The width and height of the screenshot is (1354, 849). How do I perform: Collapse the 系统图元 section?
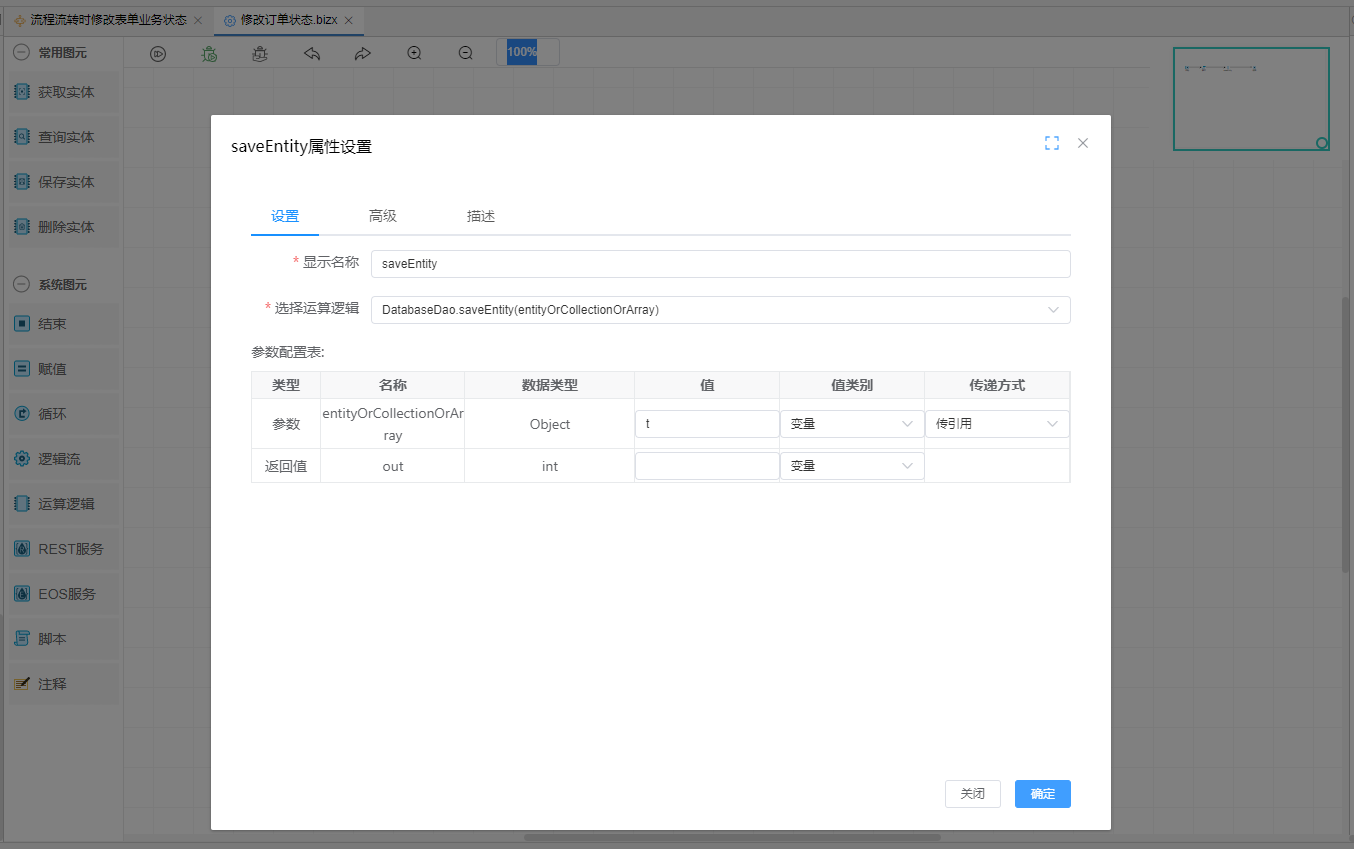tap(21, 285)
